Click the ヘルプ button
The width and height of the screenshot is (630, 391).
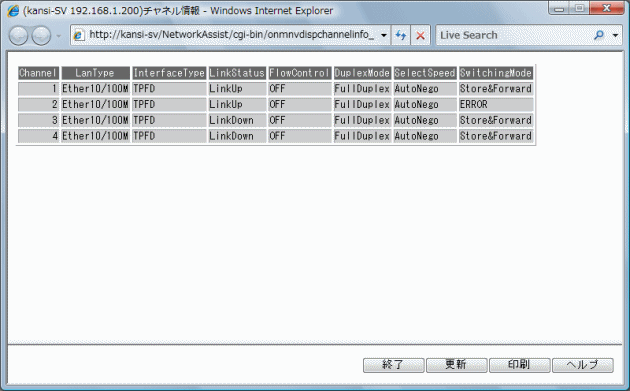pyautogui.click(x=583, y=365)
